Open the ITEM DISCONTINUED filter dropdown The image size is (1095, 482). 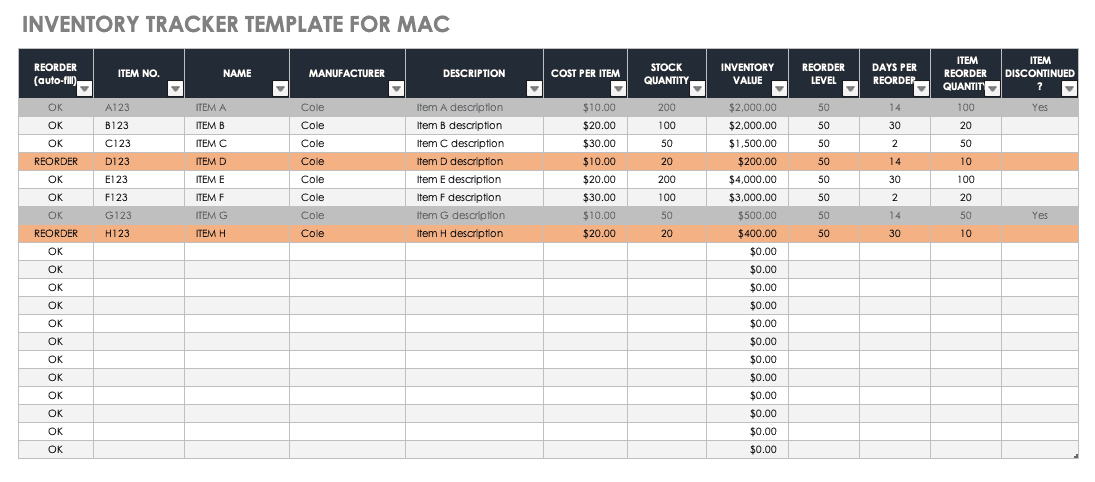tap(1069, 89)
